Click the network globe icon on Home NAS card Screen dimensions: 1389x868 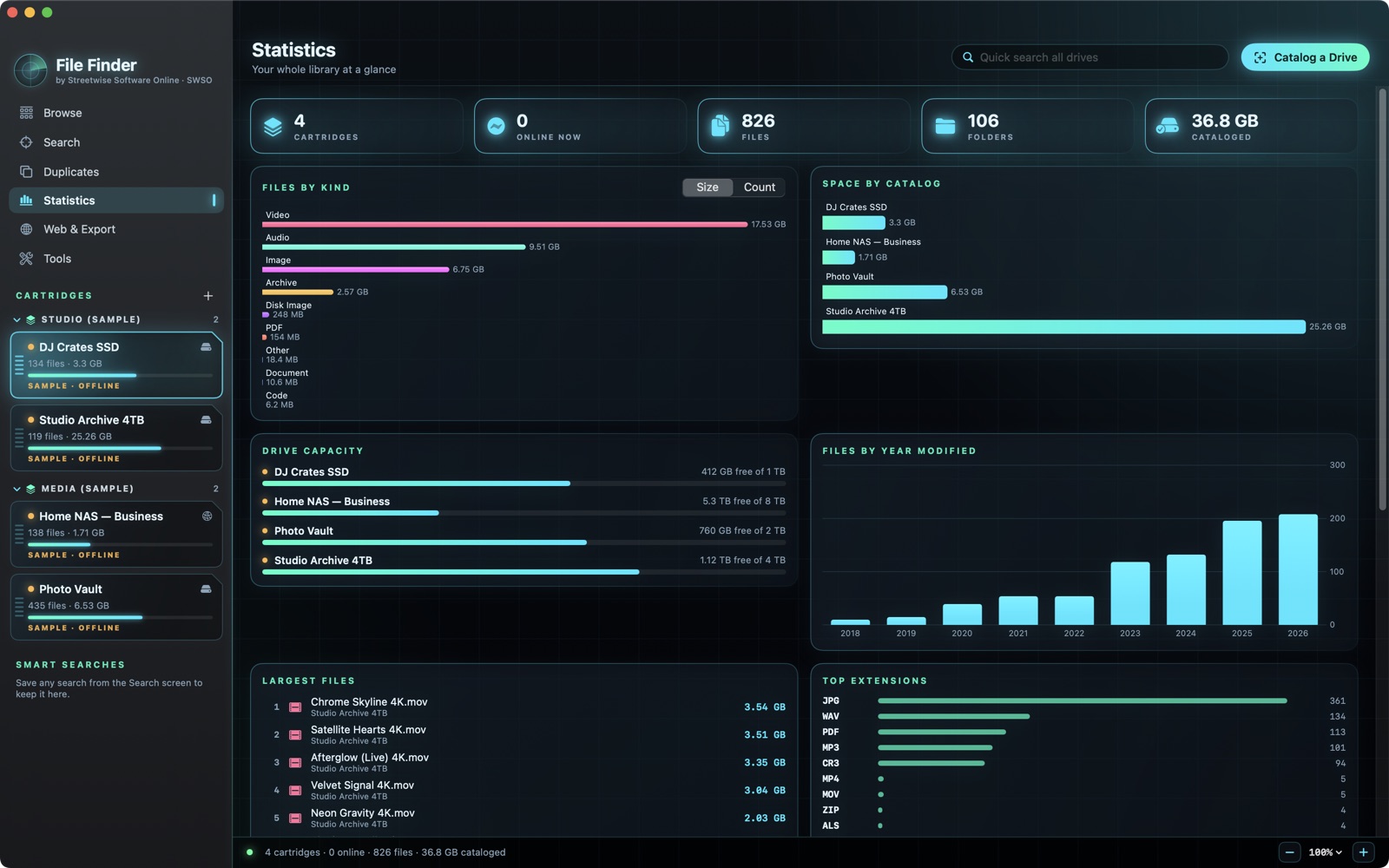[x=207, y=516]
